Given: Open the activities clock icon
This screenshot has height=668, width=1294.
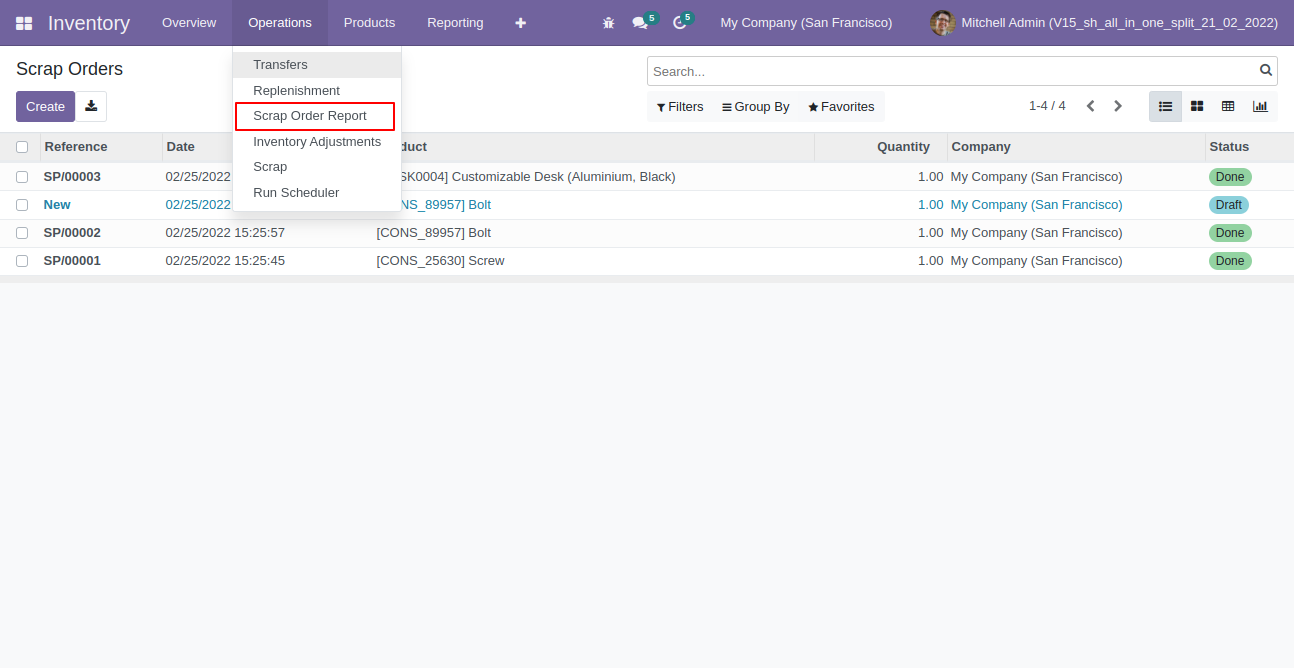Looking at the screenshot, I should pos(680,23).
